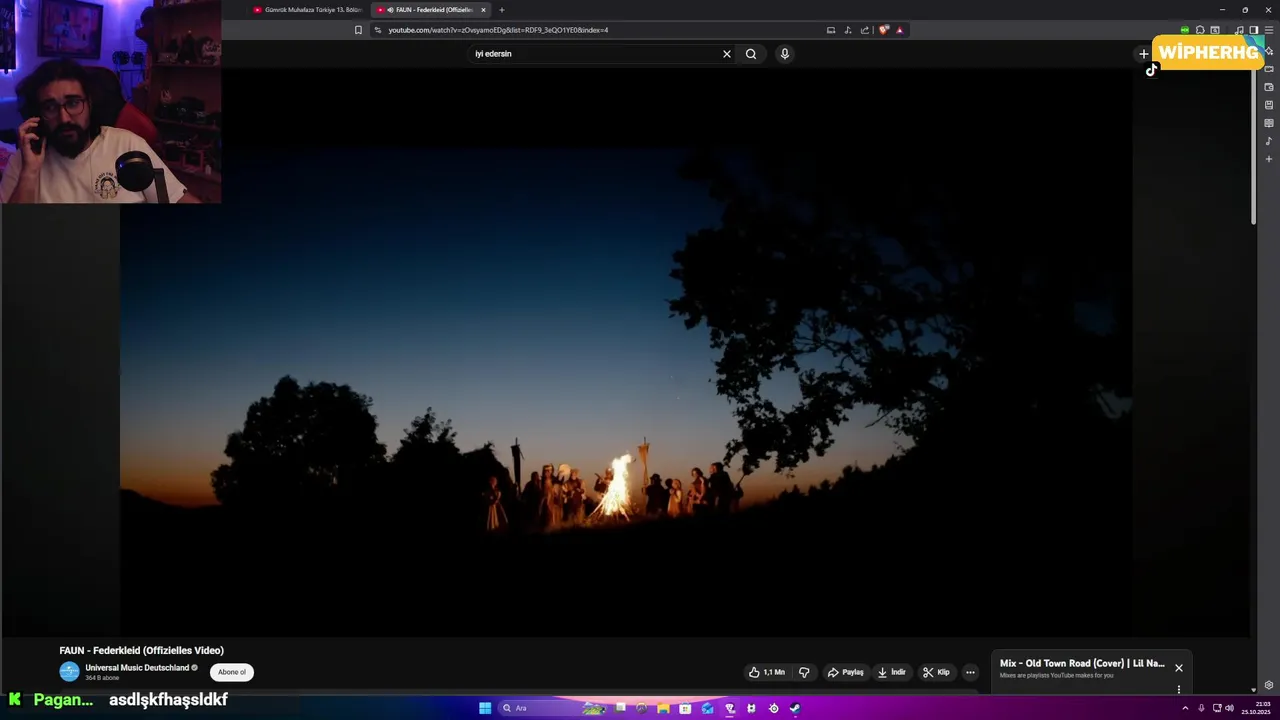Click YouTube create plus button
Screen dimensions: 1280x720
click(x=1144, y=54)
